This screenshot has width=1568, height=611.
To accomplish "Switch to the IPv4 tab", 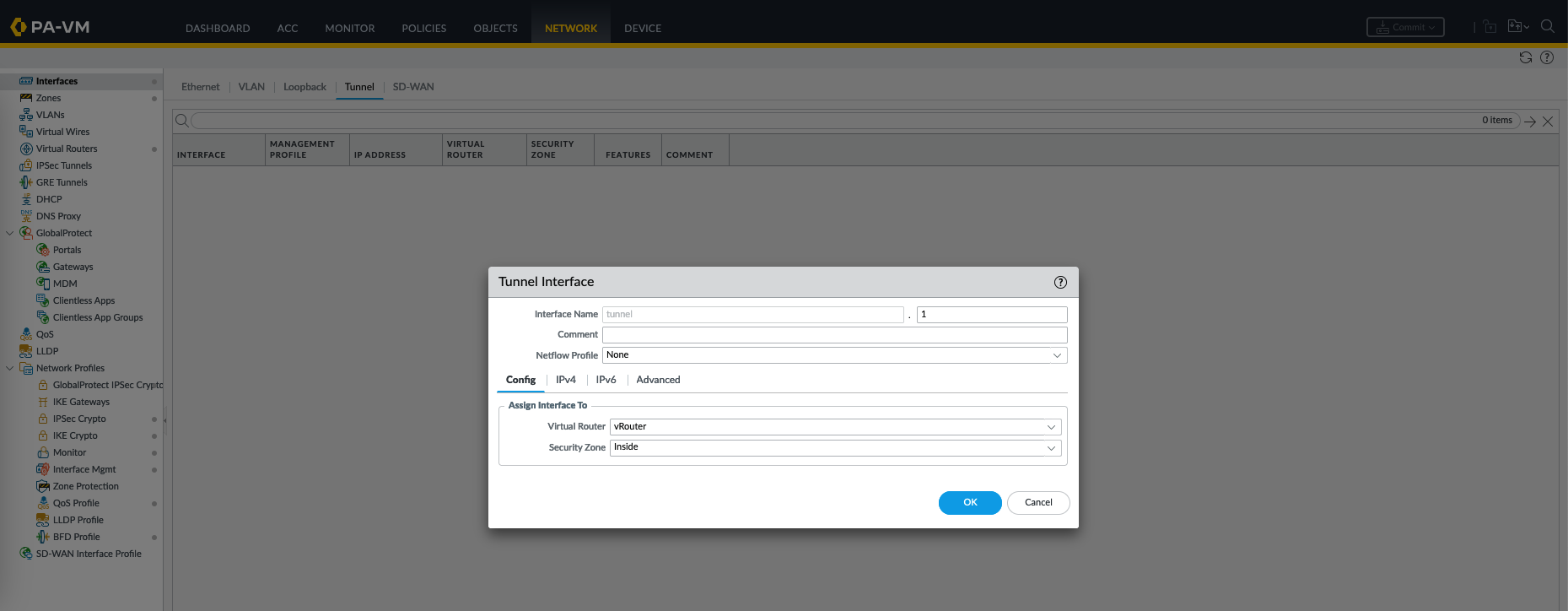I will click(x=565, y=380).
